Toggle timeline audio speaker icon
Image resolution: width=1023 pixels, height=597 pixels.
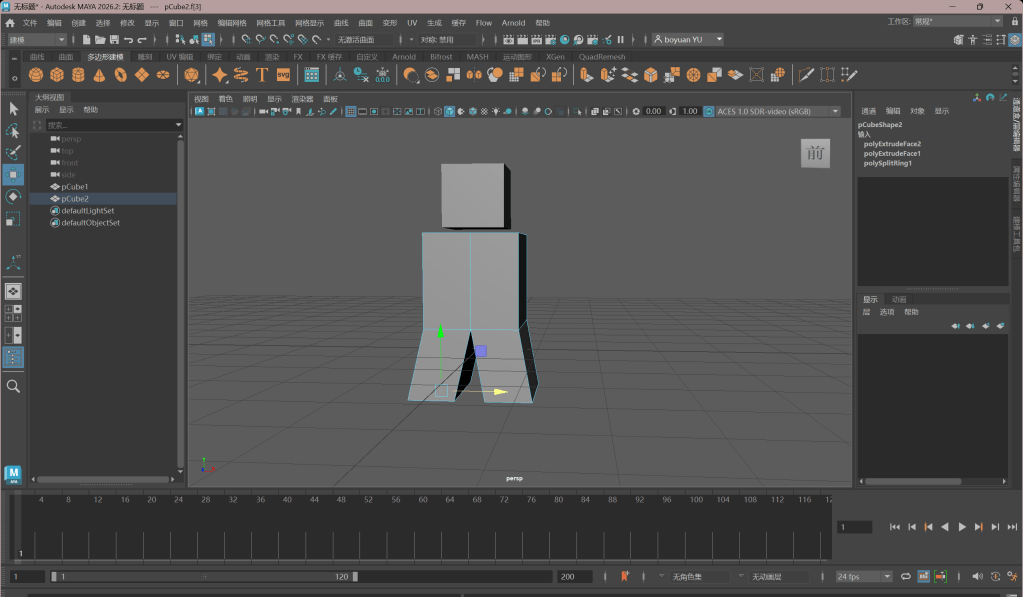[x=976, y=577]
